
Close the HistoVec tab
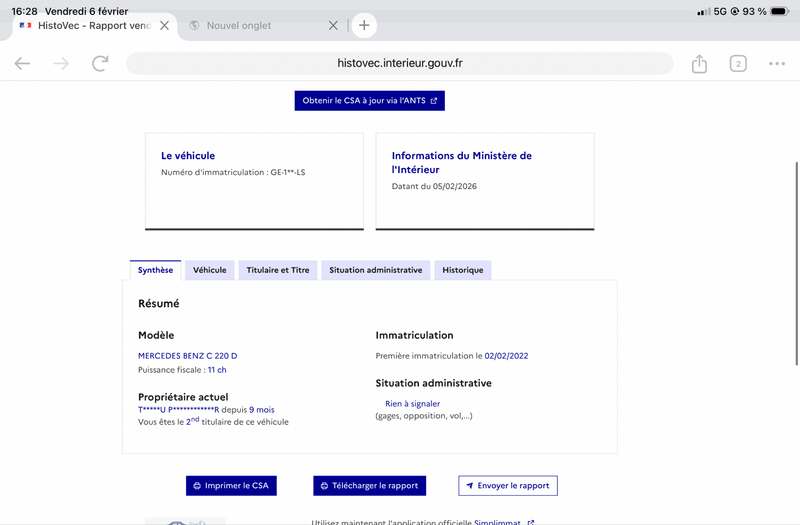tap(164, 26)
